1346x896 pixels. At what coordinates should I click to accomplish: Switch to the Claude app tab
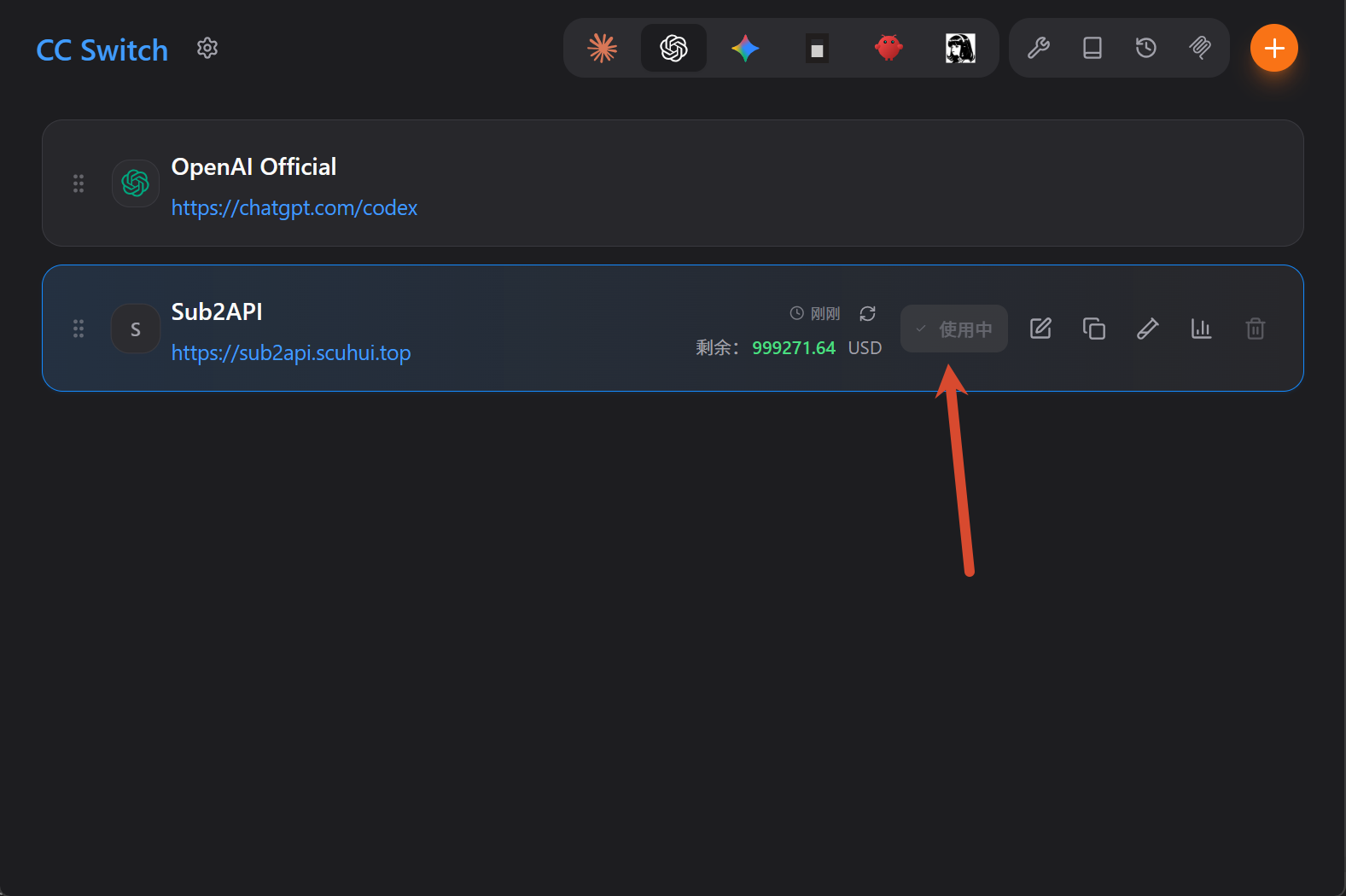coord(603,48)
